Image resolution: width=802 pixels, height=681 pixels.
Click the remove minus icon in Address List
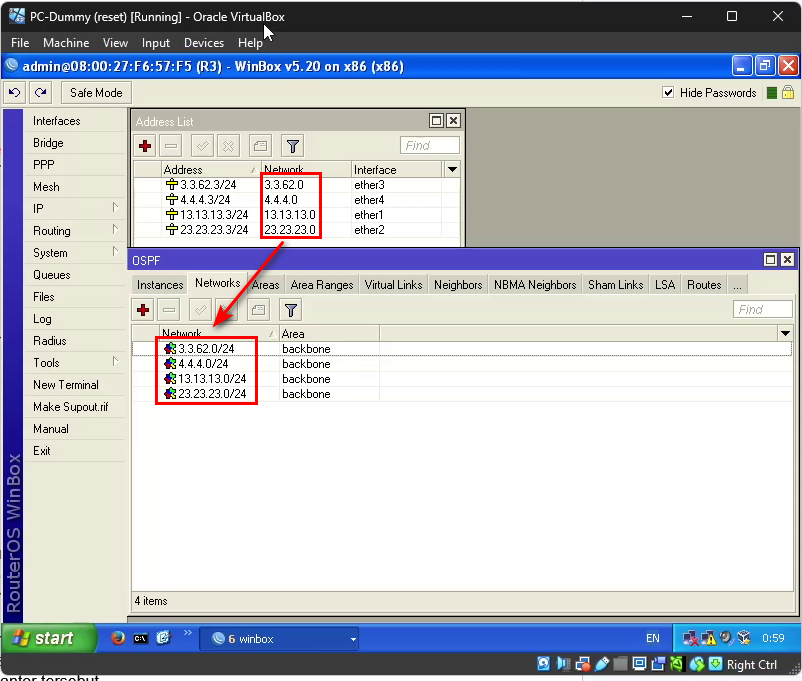[x=171, y=146]
